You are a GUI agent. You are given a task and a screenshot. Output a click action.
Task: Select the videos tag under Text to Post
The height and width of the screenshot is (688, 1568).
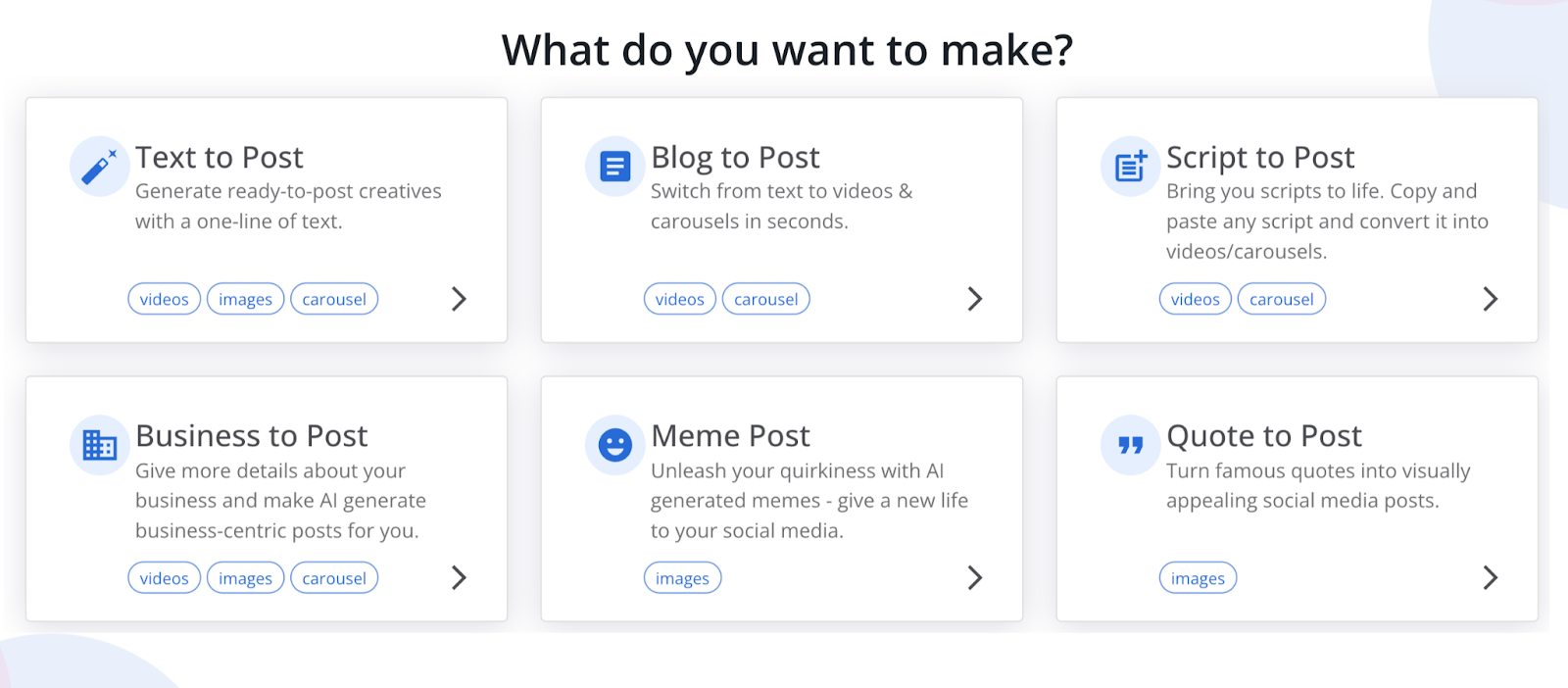click(165, 299)
